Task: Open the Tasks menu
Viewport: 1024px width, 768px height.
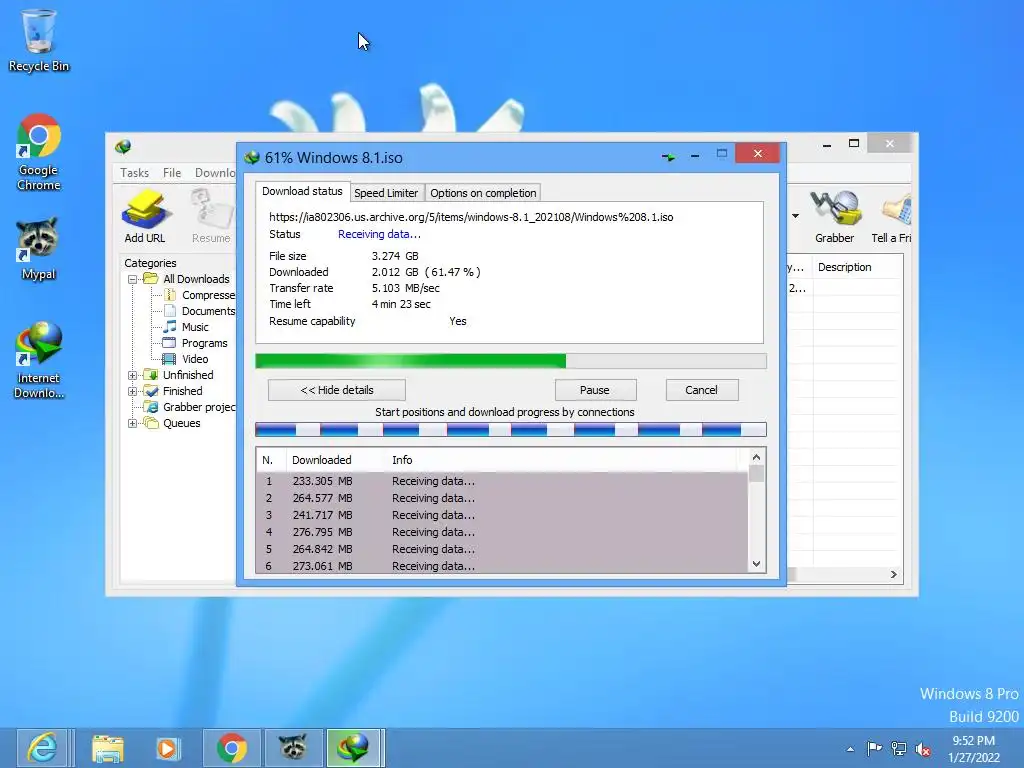Action: point(135,172)
